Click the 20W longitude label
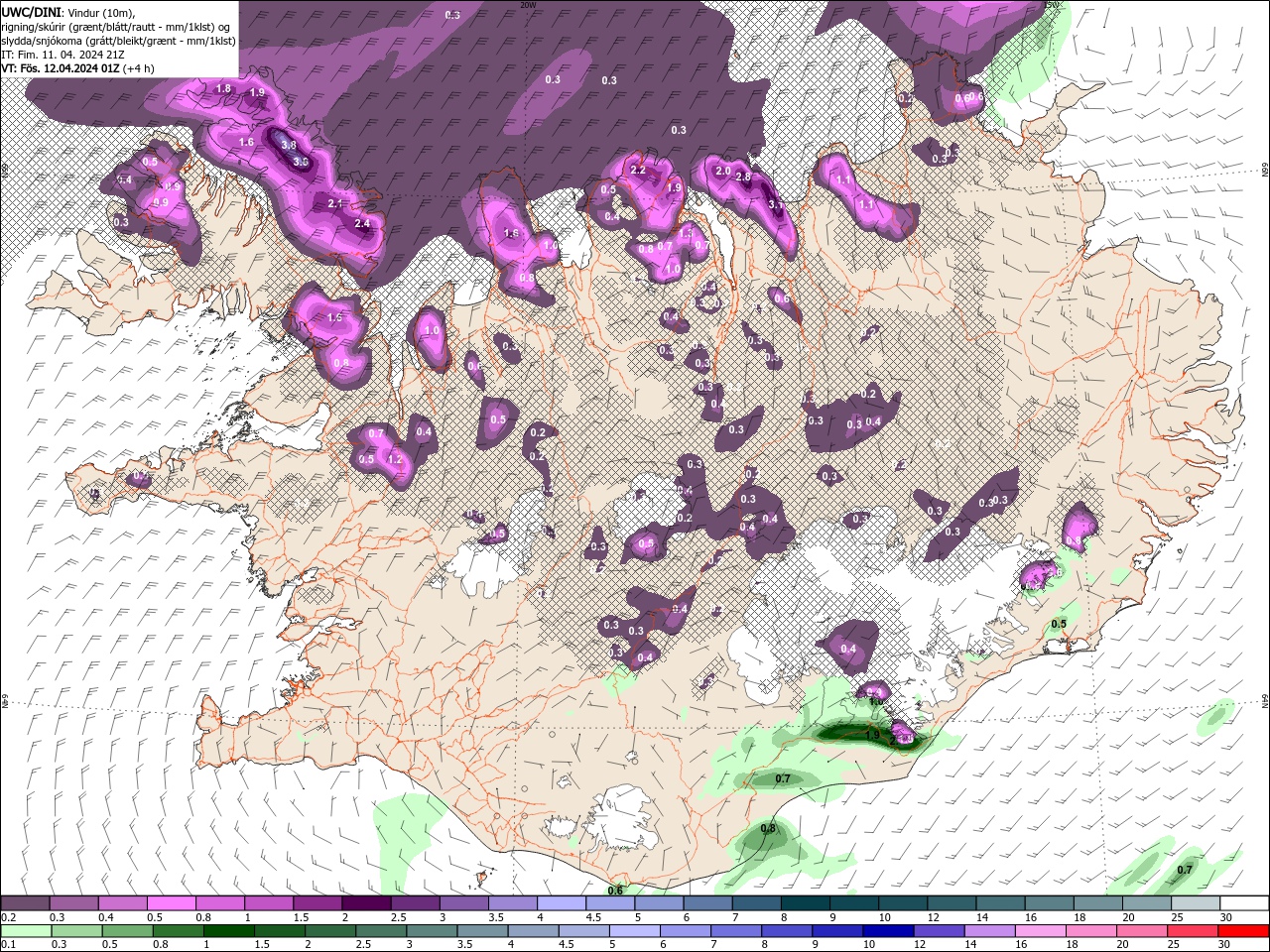The width and height of the screenshot is (1270, 952). 528,5
